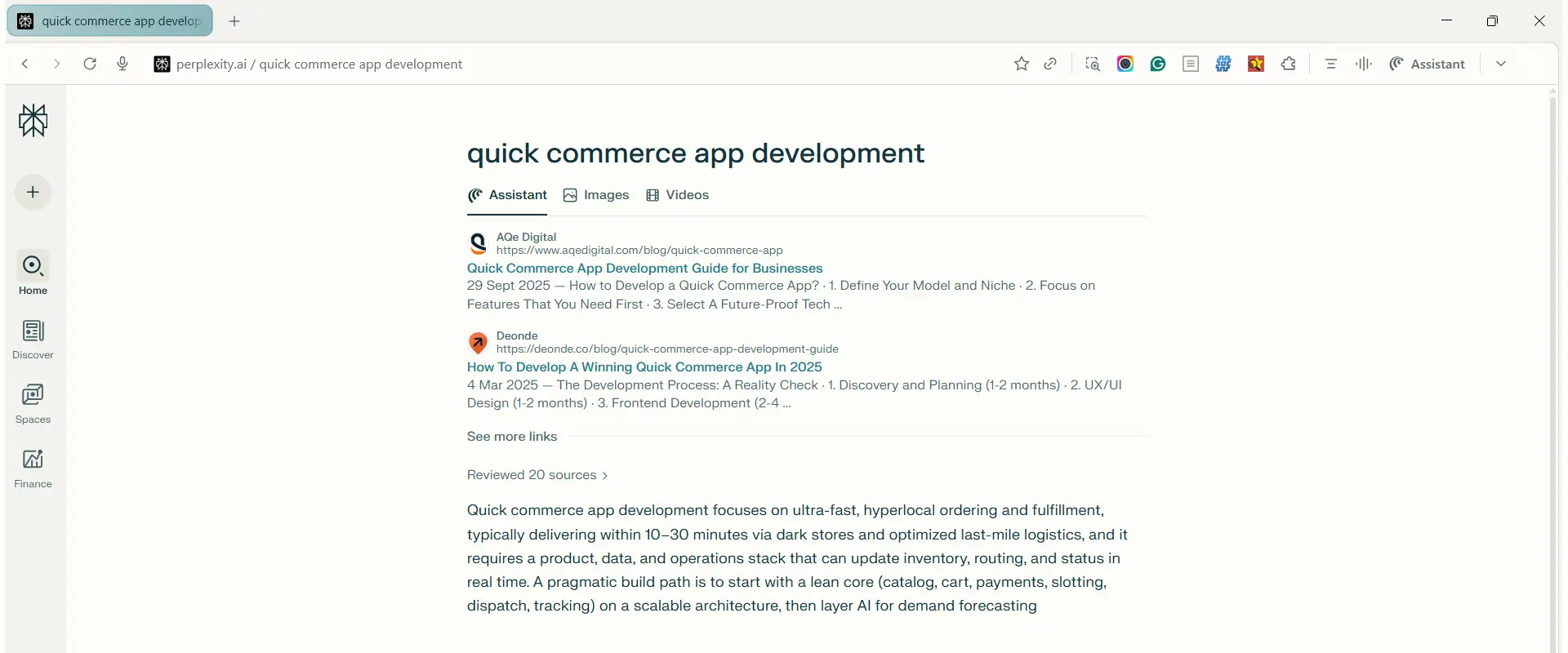Expand the Reviewed 20 sources list

537,475
